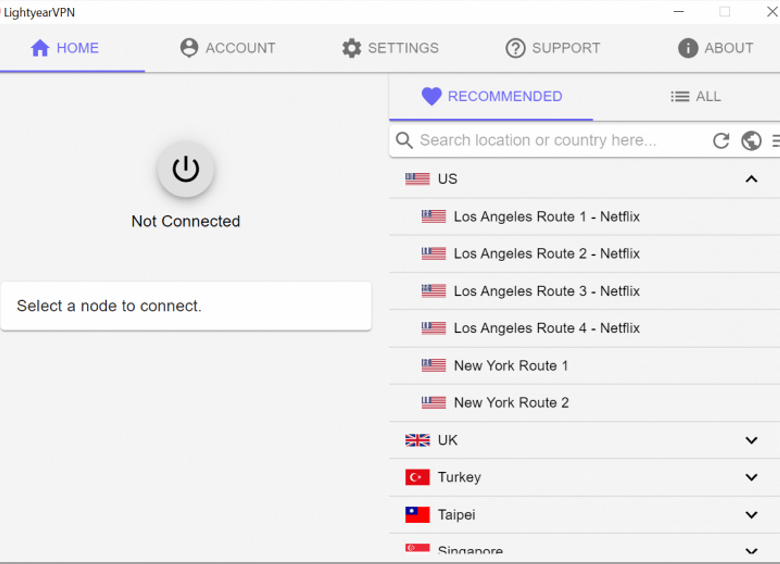Expand the UK server group

(751, 440)
